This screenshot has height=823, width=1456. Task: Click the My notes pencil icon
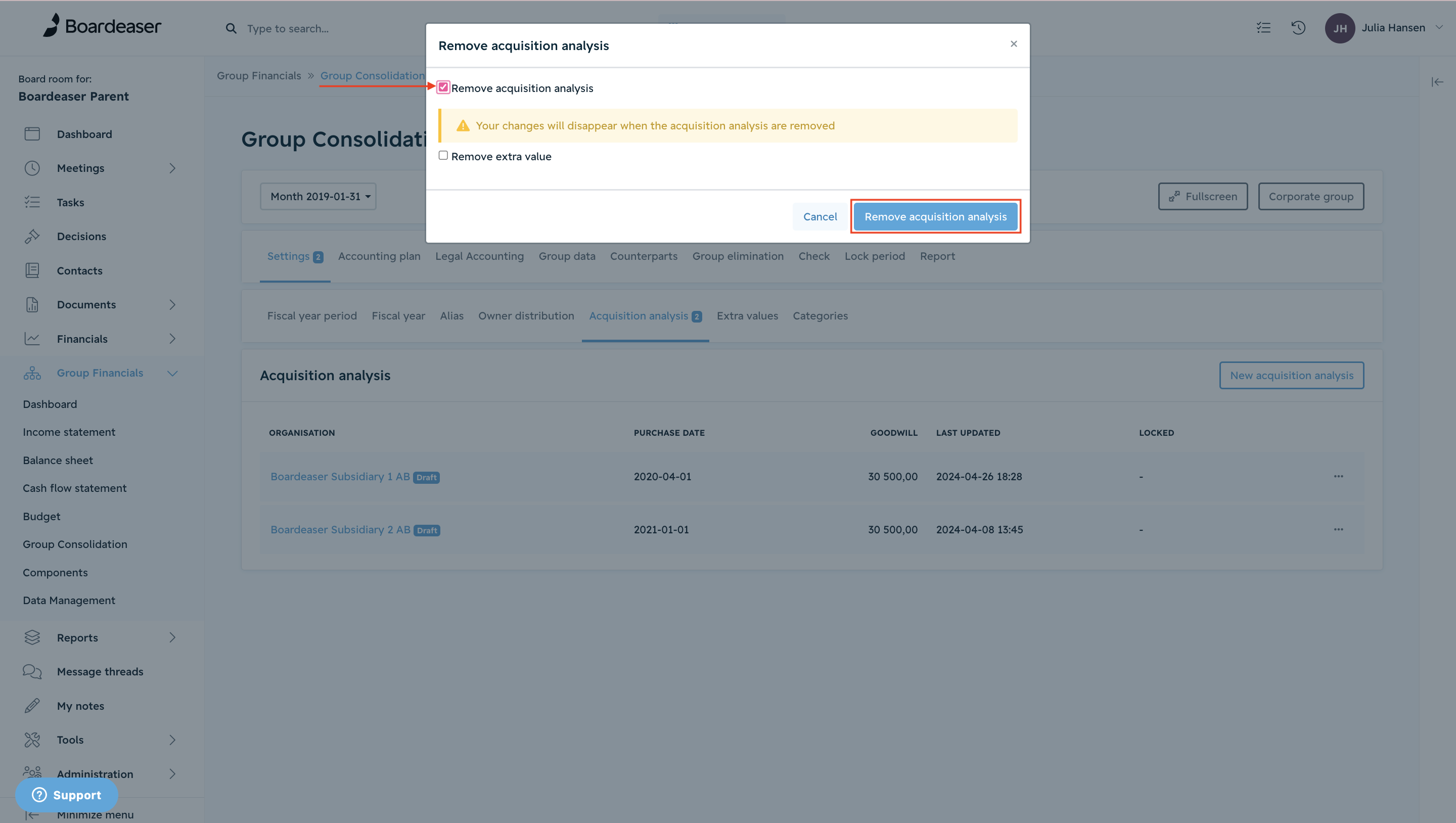pyautogui.click(x=32, y=705)
